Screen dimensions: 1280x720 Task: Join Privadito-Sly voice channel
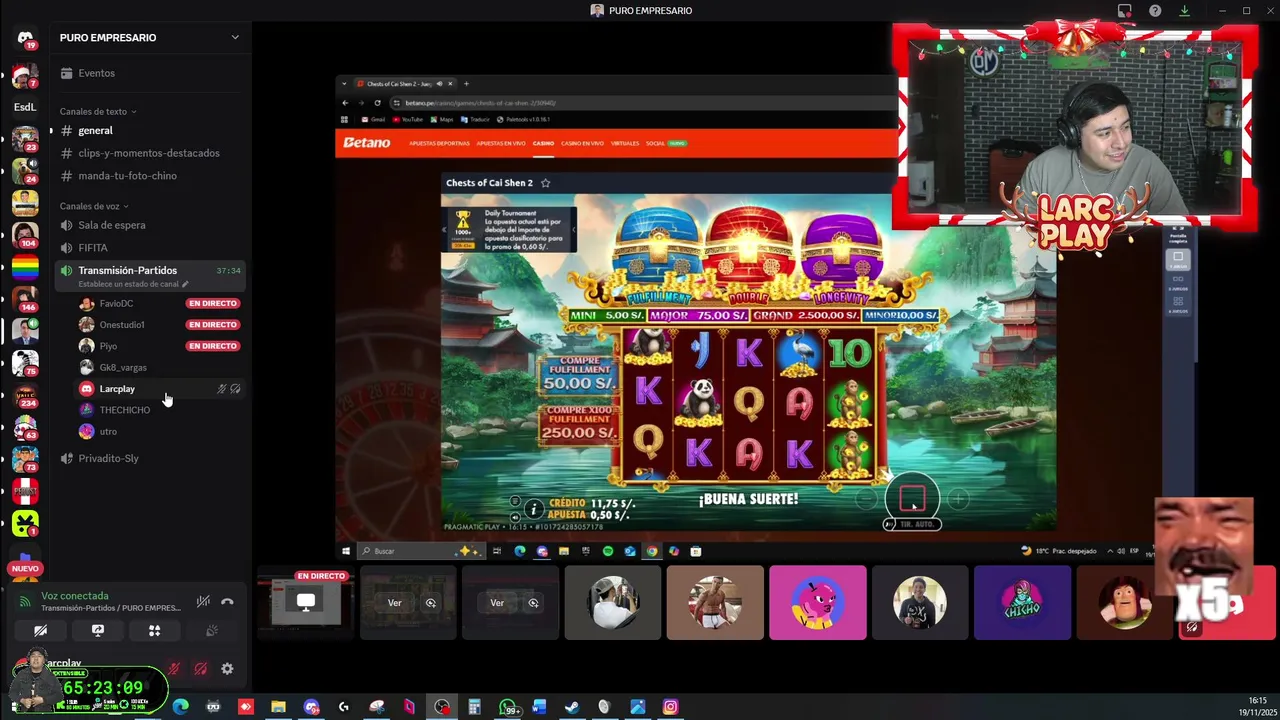point(109,458)
